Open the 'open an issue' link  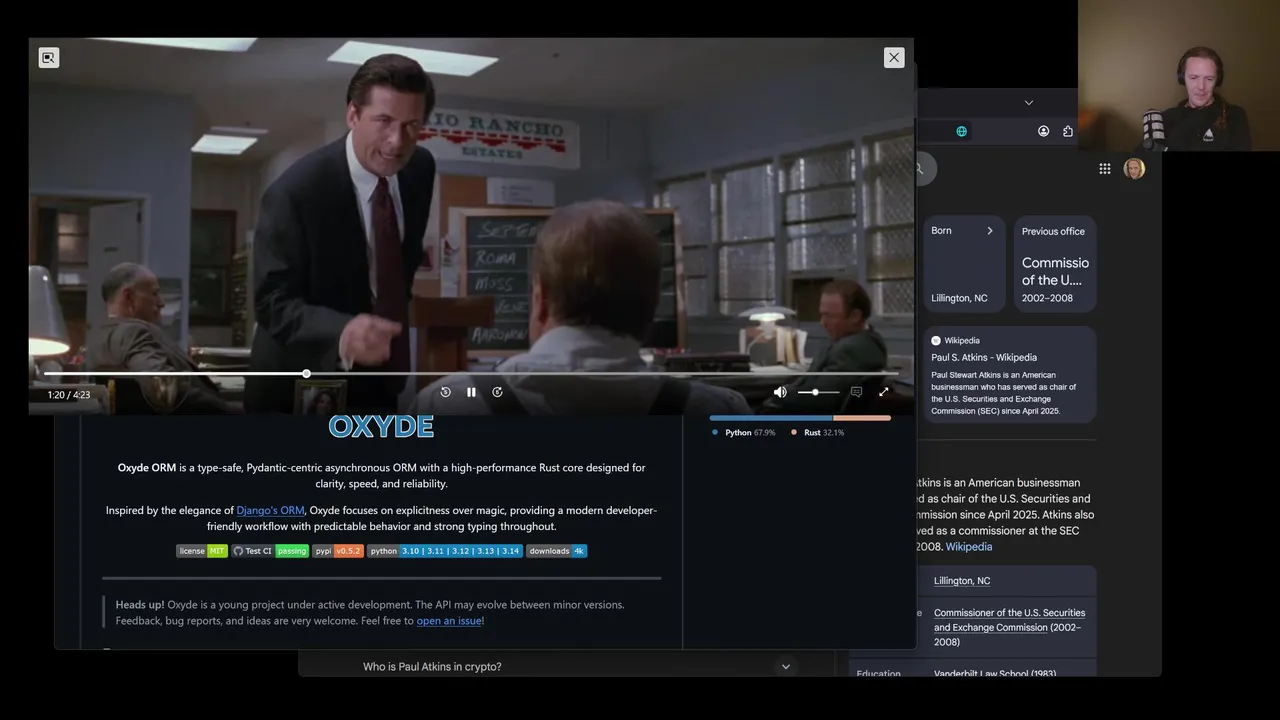(449, 621)
